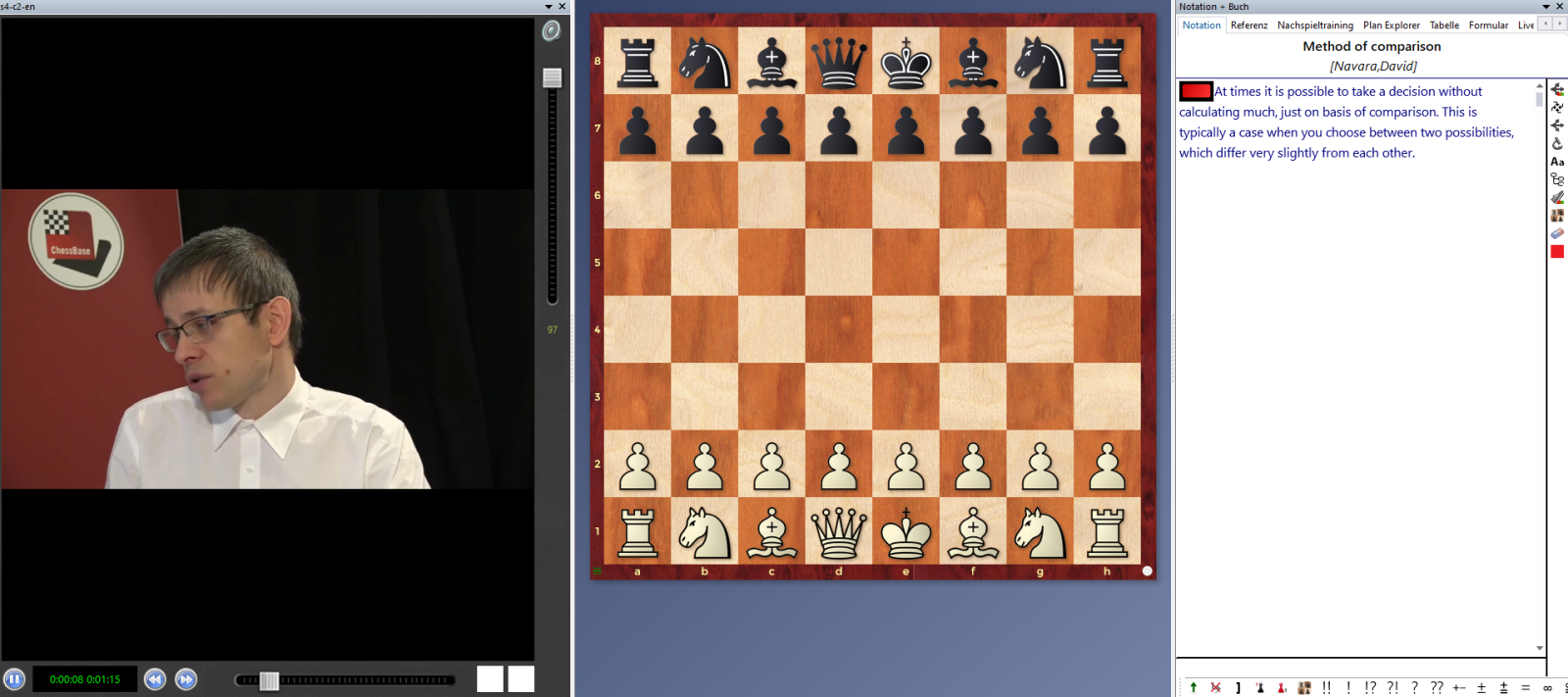This screenshot has width=1568, height=697.
Task: Open the Nachspieltraining tab
Action: tap(1314, 25)
